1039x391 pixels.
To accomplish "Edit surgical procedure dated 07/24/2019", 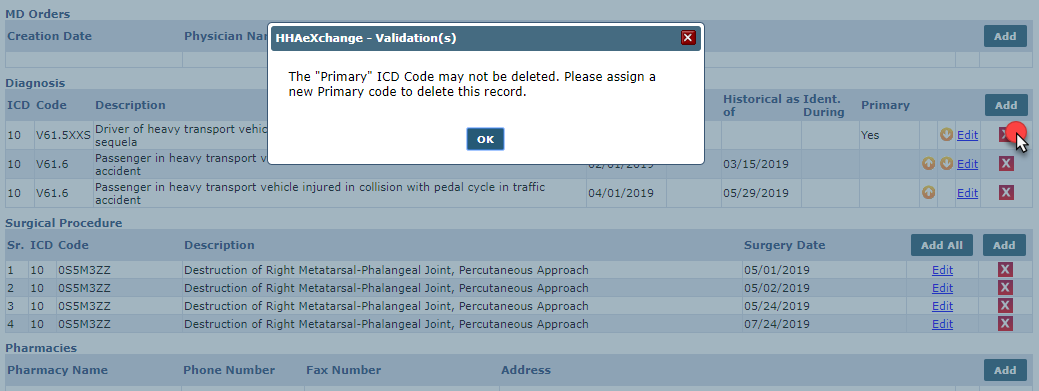I will 942,324.
